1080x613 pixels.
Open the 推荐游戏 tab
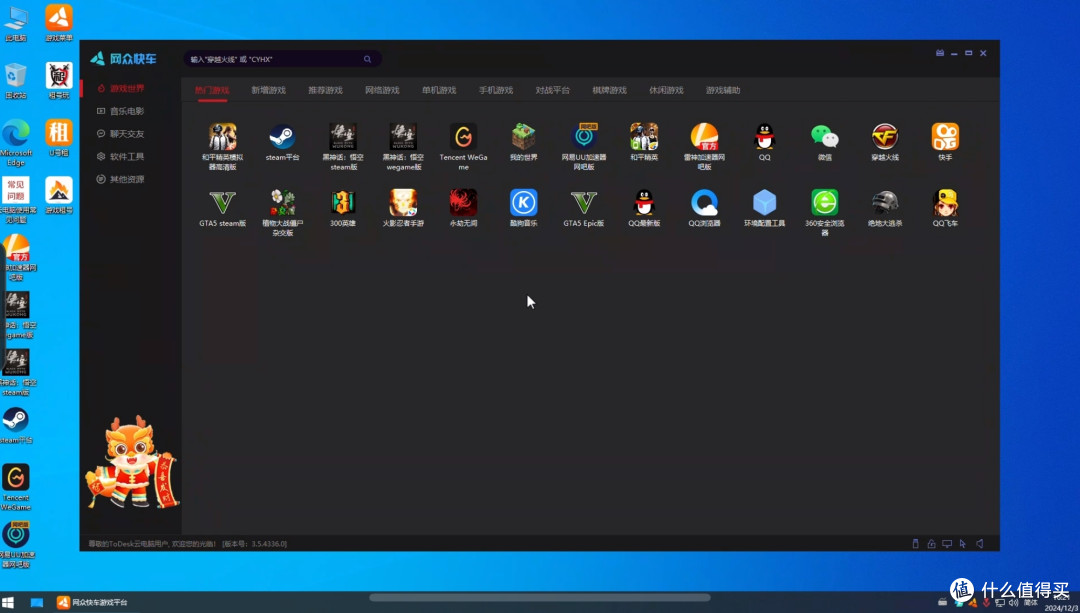click(325, 90)
